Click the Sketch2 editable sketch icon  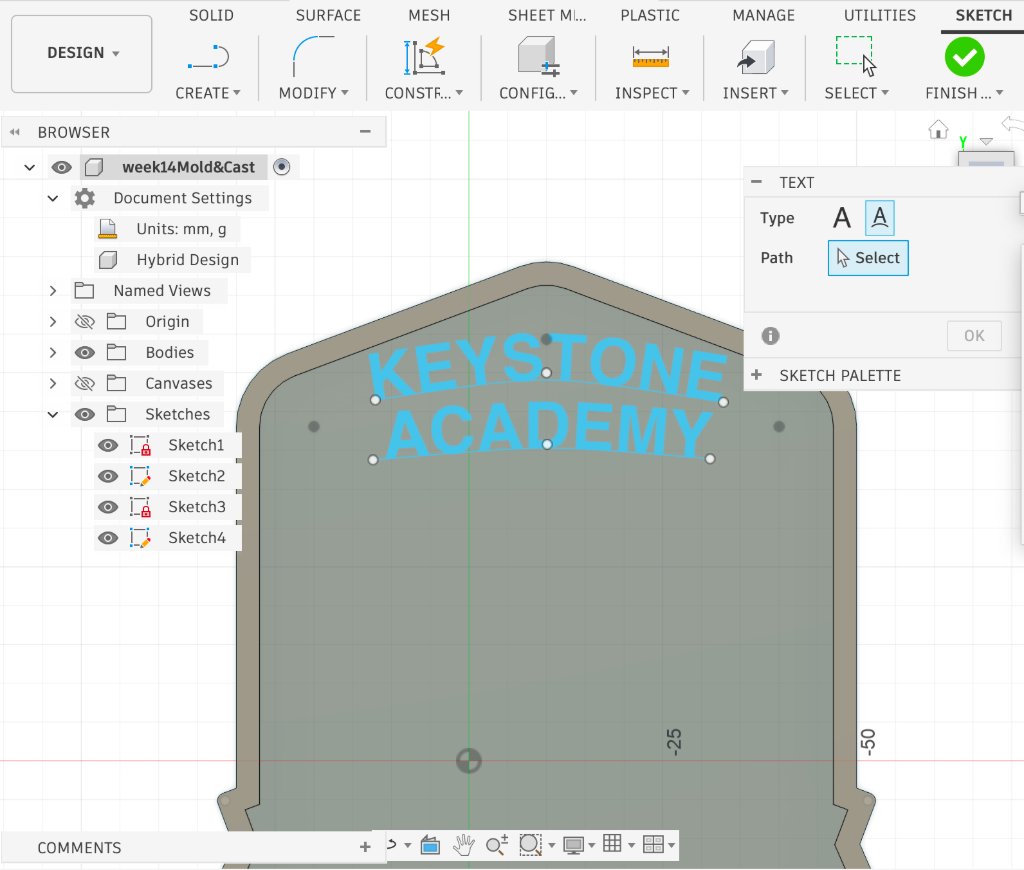click(x=140, y=476)
